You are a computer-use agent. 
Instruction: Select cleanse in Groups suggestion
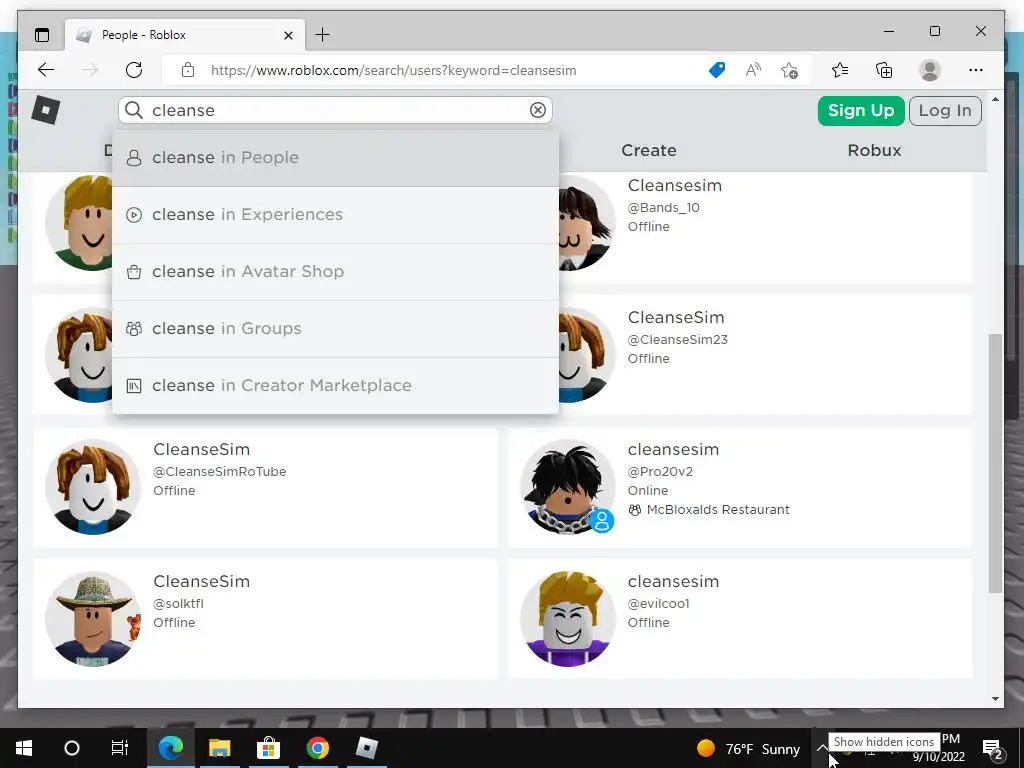click(x=336, y=328)
